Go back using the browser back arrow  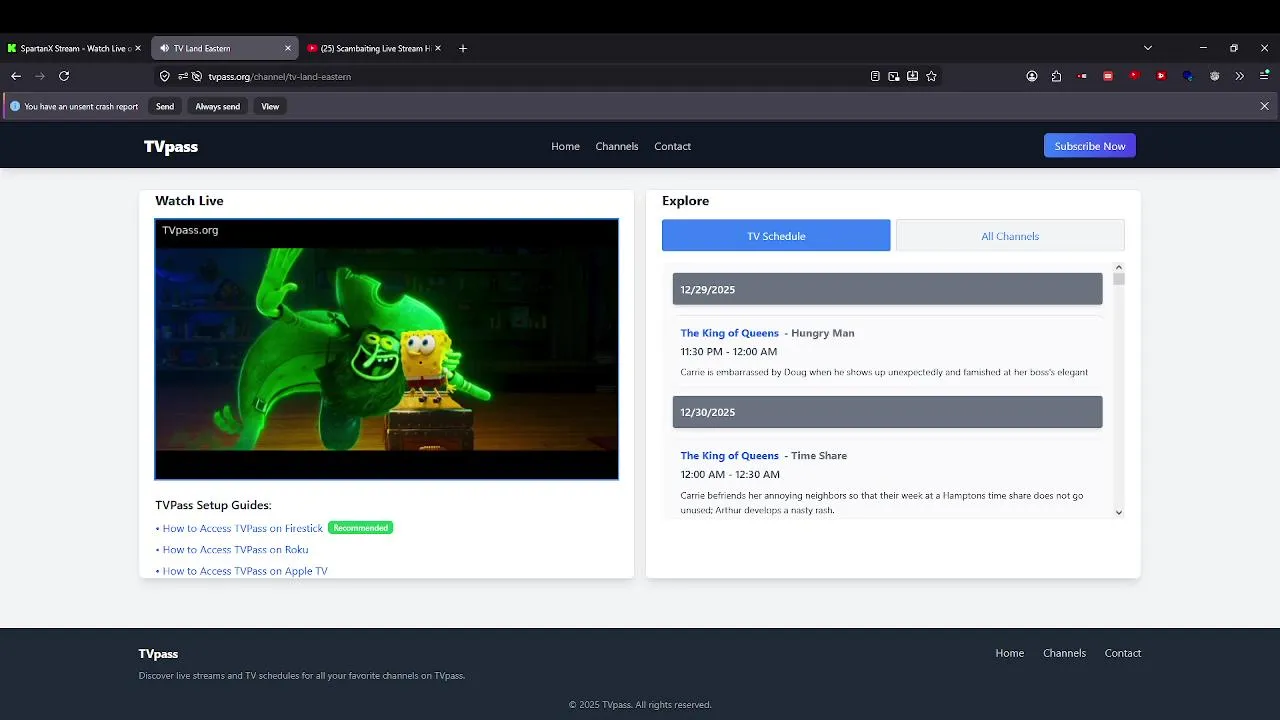pos(16,76)
